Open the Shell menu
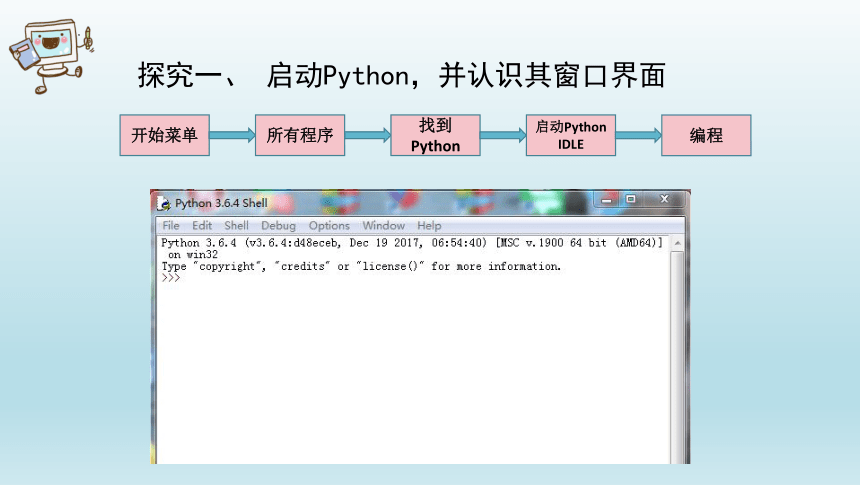Screen dimensions: 860x485 pos(236,225)
